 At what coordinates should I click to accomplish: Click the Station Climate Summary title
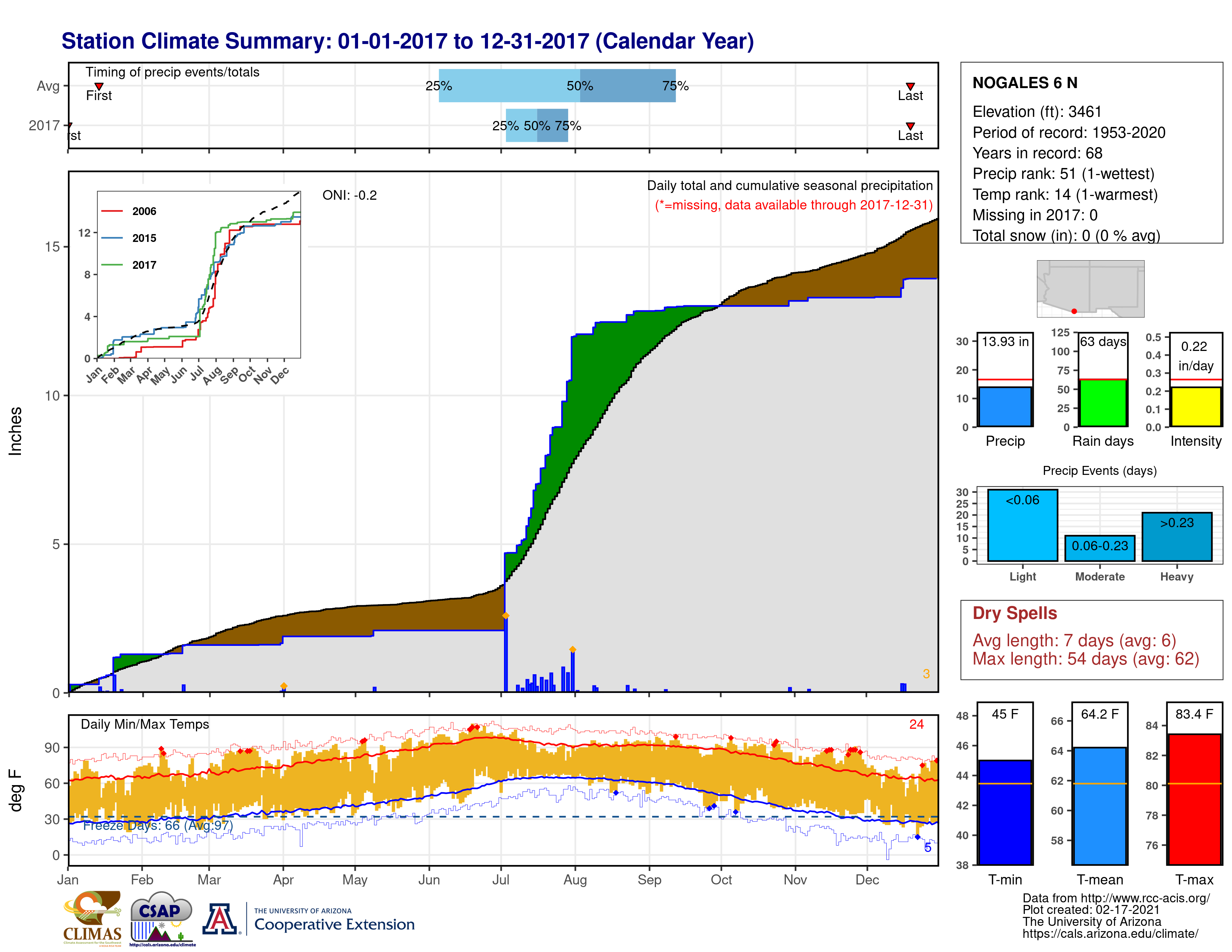[407, 41]
